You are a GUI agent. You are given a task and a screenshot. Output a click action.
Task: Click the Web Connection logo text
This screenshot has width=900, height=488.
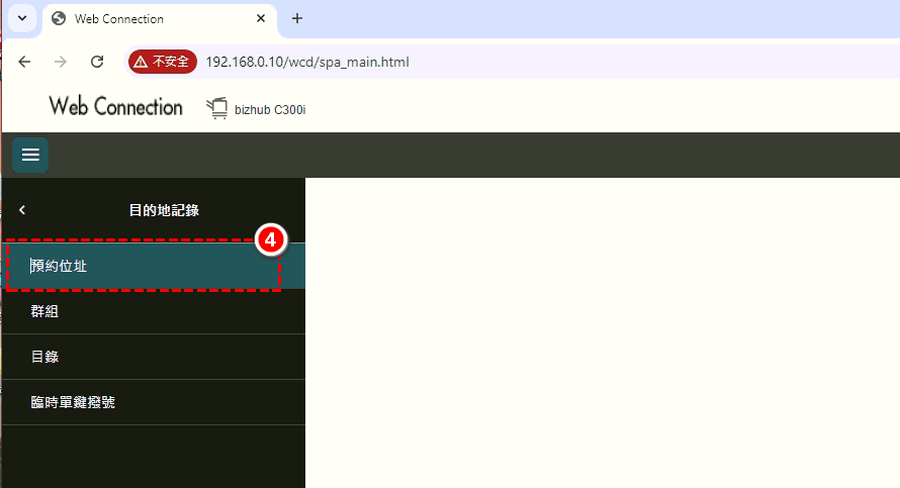pos(115,107)
